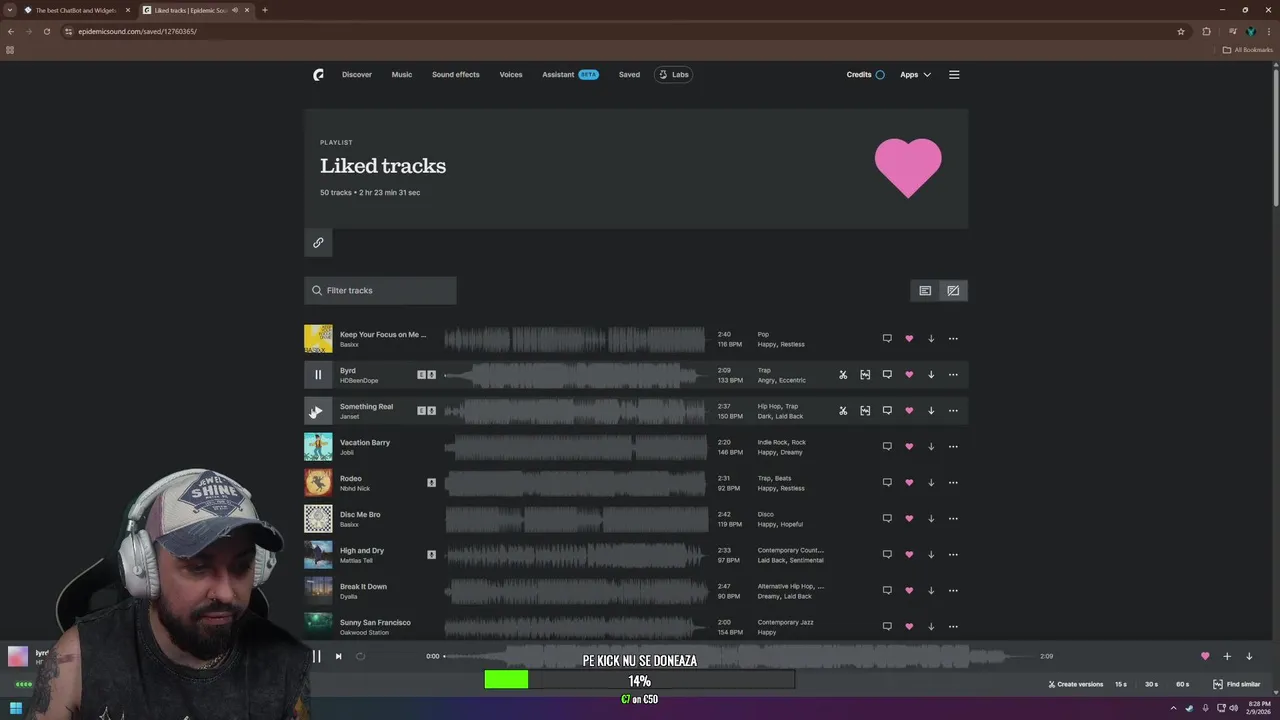Download Keep Your Focus on Me track
The image size is (1280, 720).
(931, 339)
